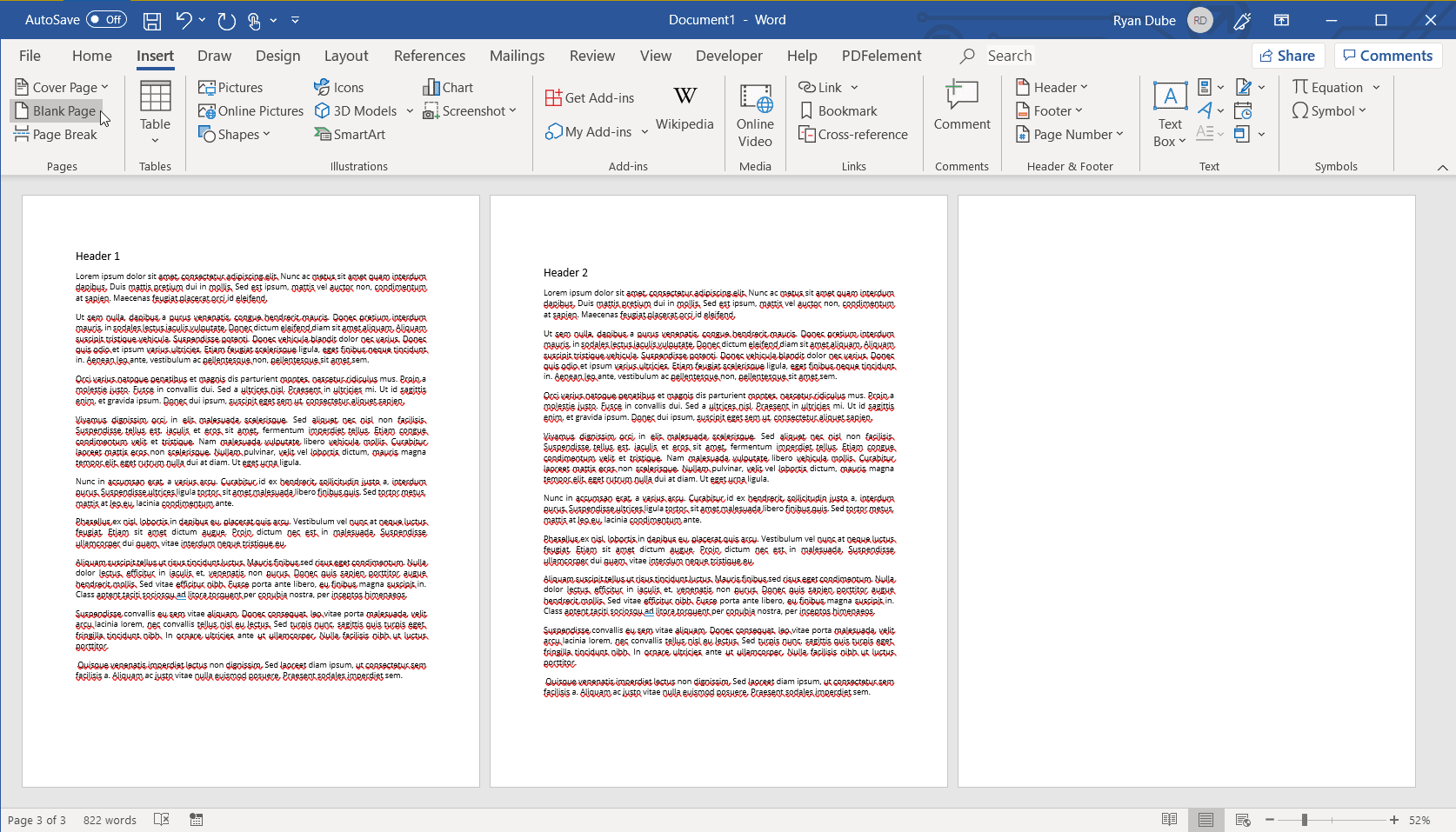Switch to Web Layout view
Screen dimensions: 1456x832
[1243, 820]
